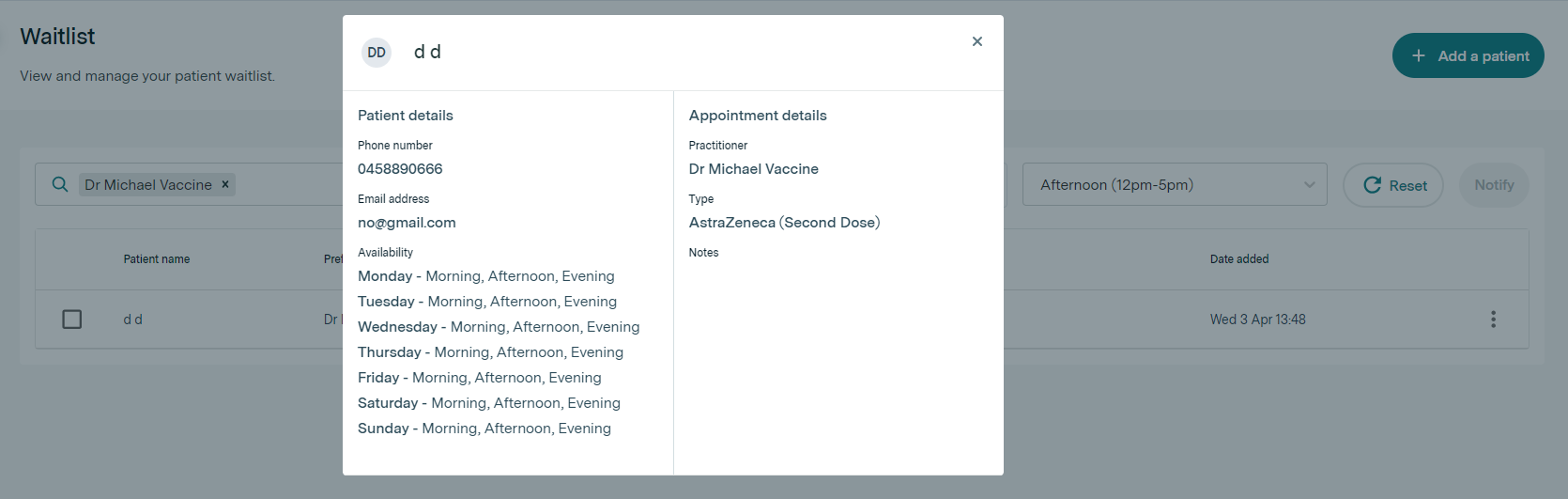Screen dimensions: 1568x499
Task: Click the Add a patient button
Action: tap(1468, 55)
